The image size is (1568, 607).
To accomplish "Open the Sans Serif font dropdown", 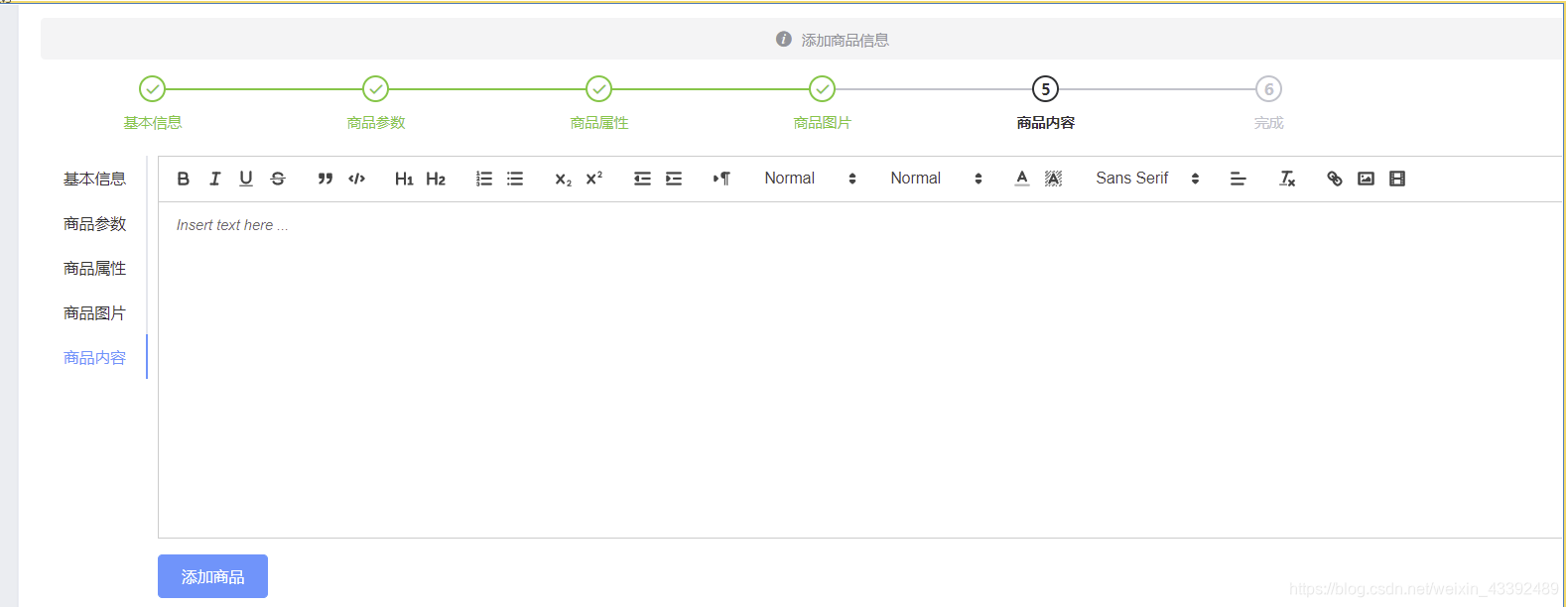I will click(x=1147, y=179).
